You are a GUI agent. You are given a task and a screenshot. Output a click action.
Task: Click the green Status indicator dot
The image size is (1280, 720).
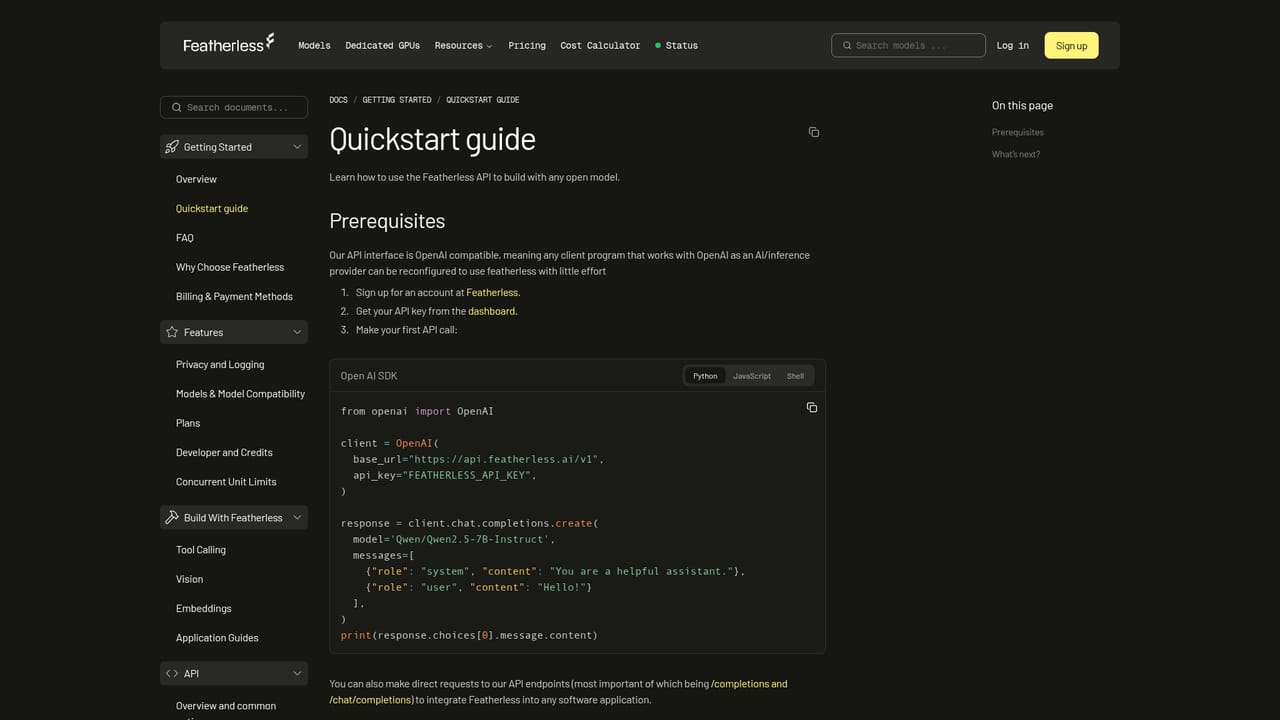pyautogui.click(x=658, y=45)
